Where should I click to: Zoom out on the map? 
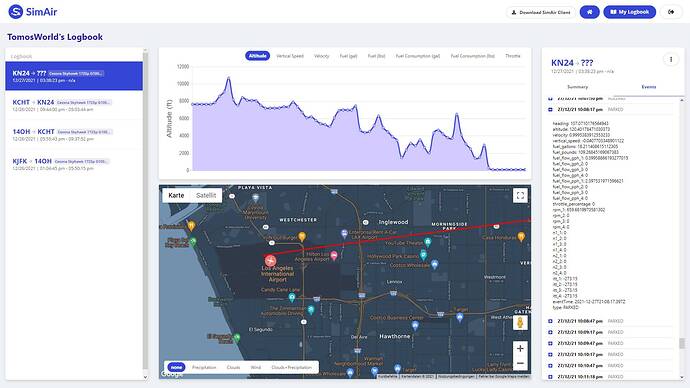point(520,363)
